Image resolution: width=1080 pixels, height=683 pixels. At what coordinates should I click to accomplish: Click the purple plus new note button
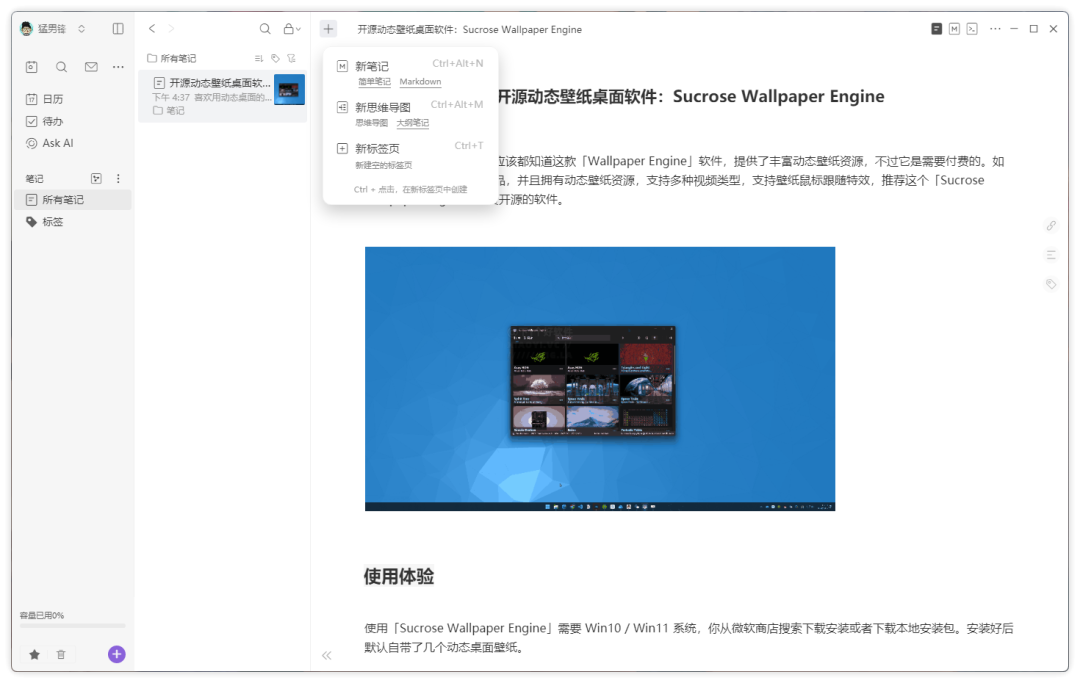click(x=116, y=654)
